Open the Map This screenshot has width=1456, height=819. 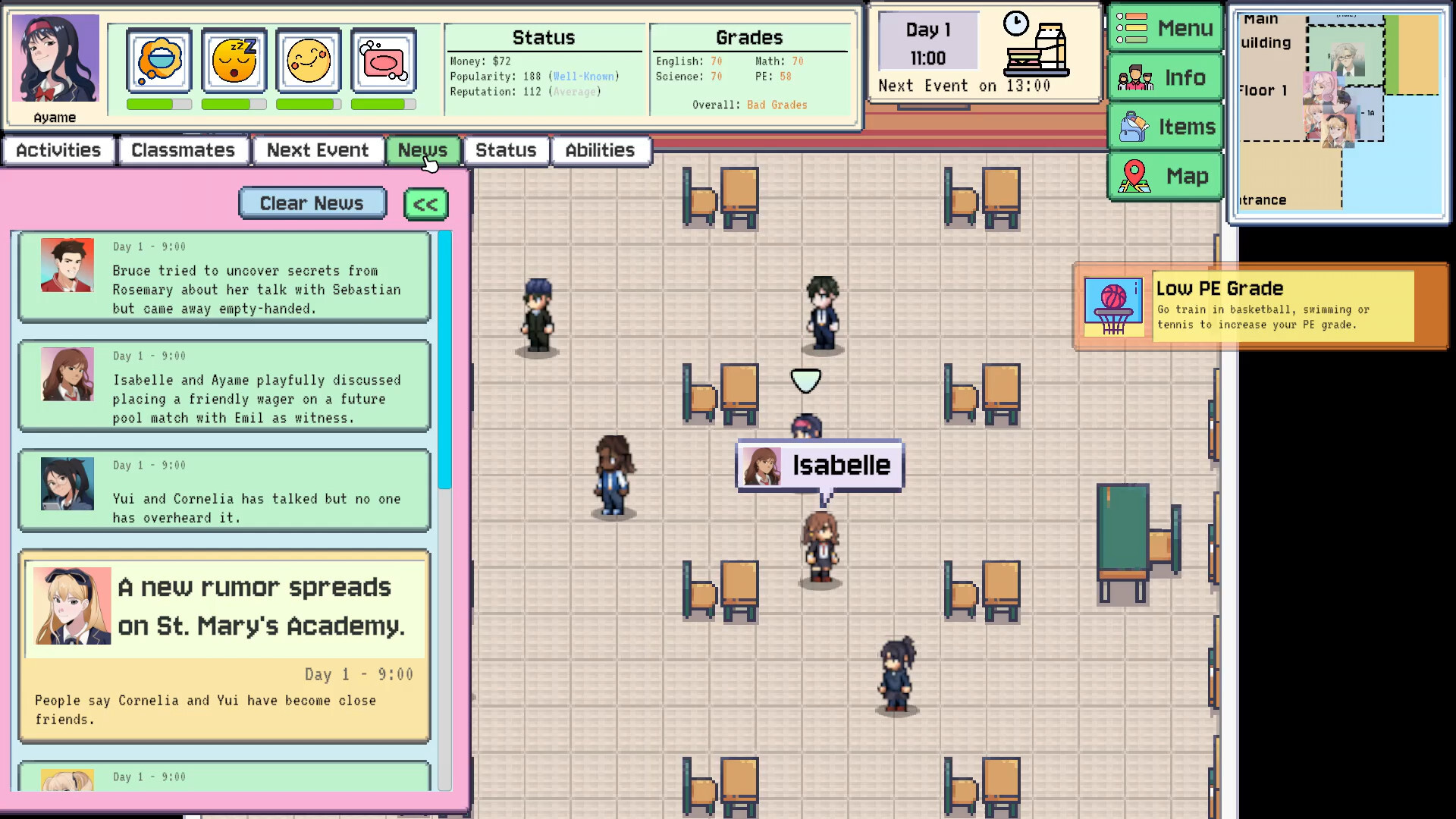1166,176
